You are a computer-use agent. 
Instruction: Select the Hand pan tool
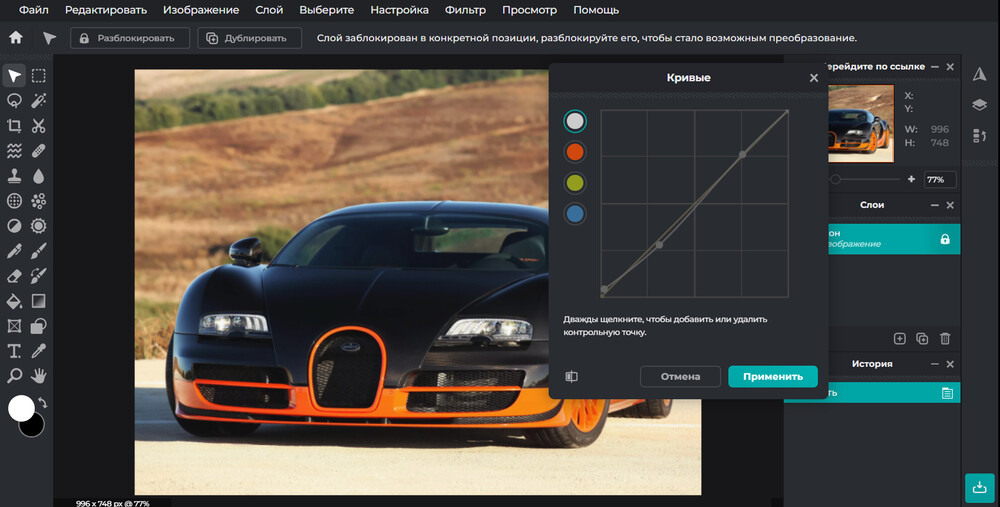39,376
